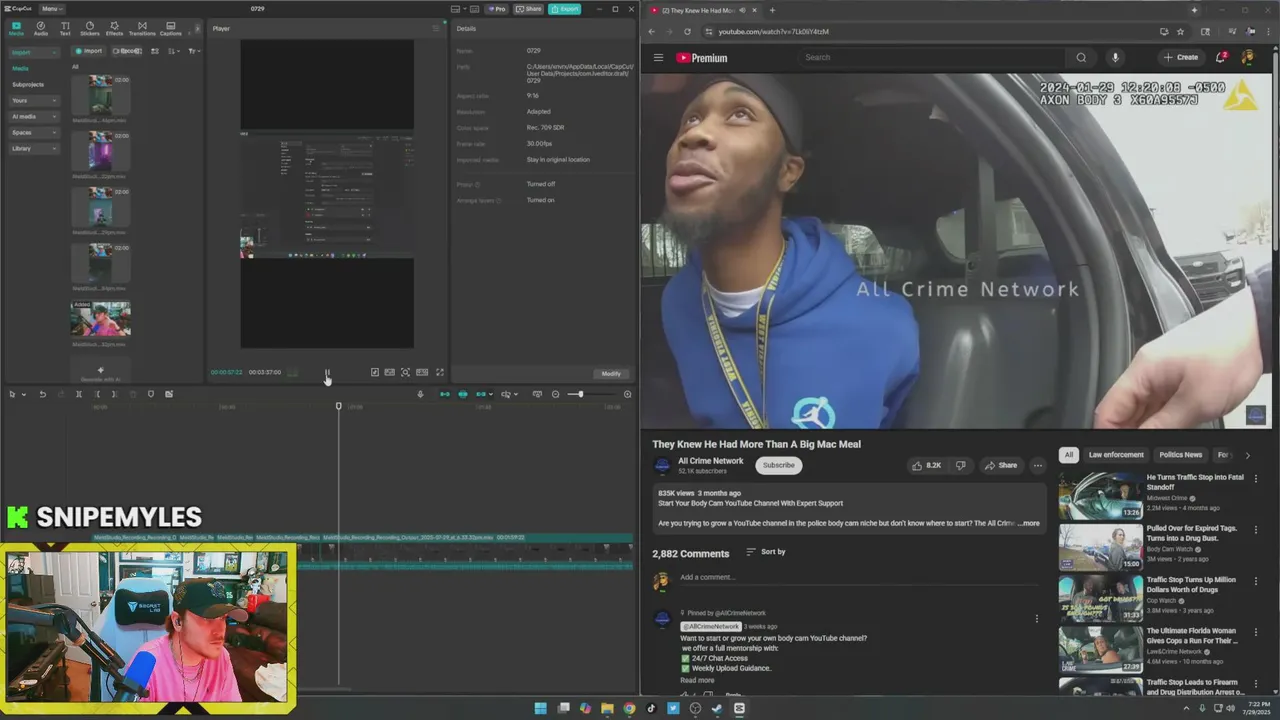Open the Transitions tab in CapCut
Image resolution: width=1280 pixels, height=720 pixels.
point(142,28)
